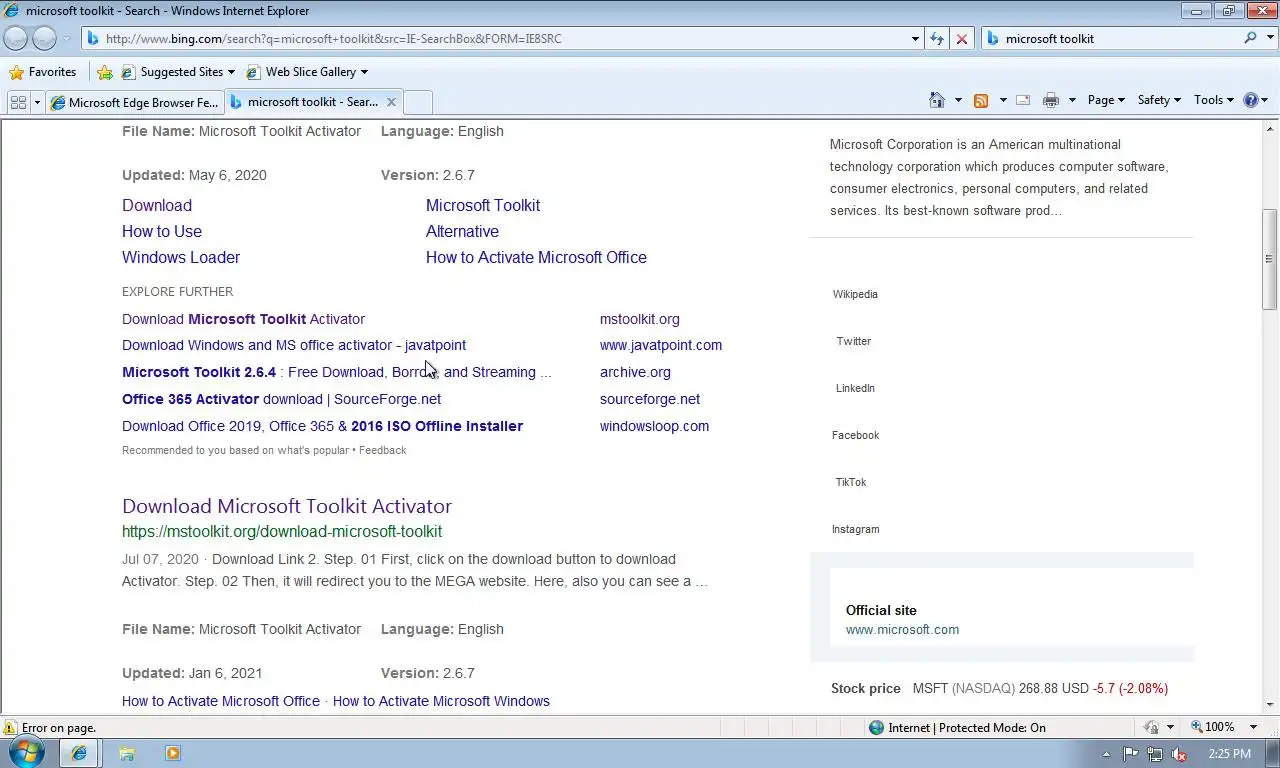Click the Internet zone globe icon in the status bar
The image size is (1280, 768).
point(877,727)
